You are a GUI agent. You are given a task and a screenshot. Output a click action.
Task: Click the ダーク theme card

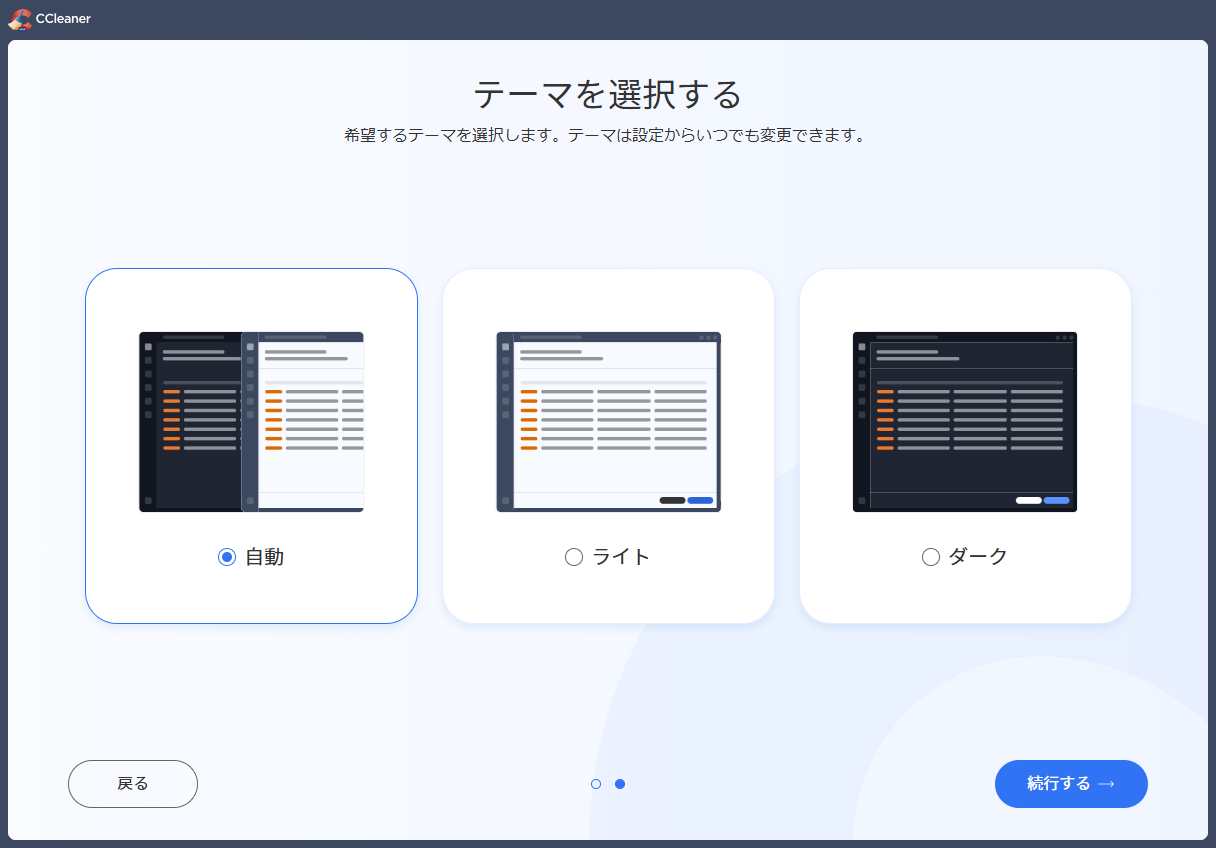(964, 445)
